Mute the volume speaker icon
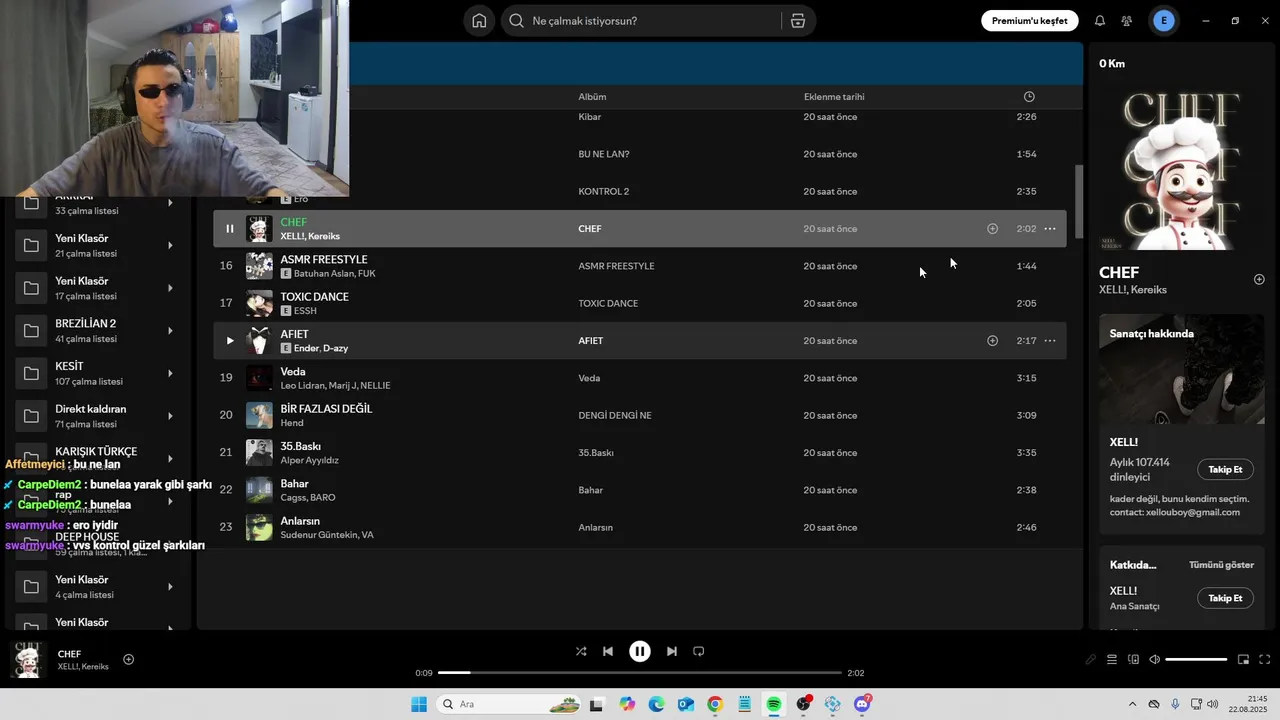Image resolution: width=1280 pixels, height=720 pixels. 1154,660
